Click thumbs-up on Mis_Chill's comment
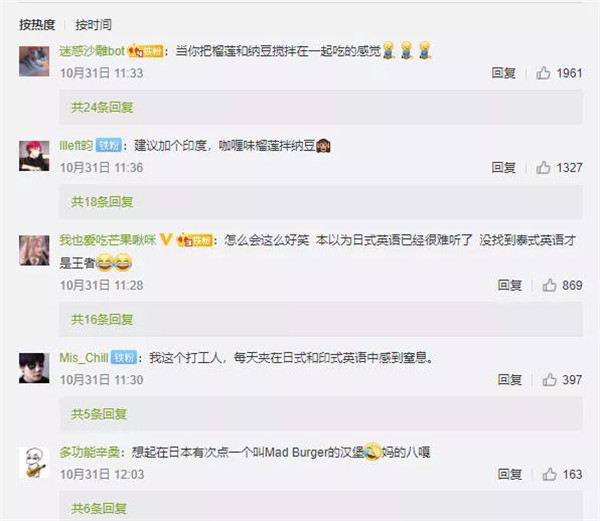The width and height of the screenshot is (600, 521). click(549, 379)
